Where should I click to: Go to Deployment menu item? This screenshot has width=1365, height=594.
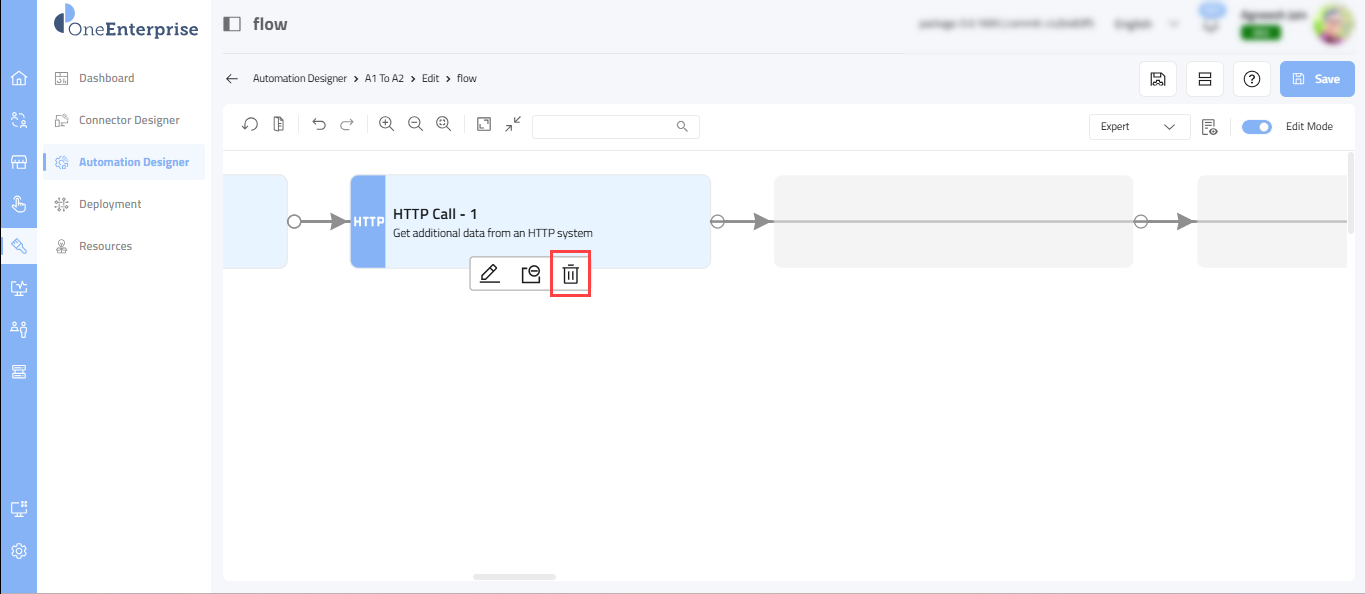(x=110, y=204)
